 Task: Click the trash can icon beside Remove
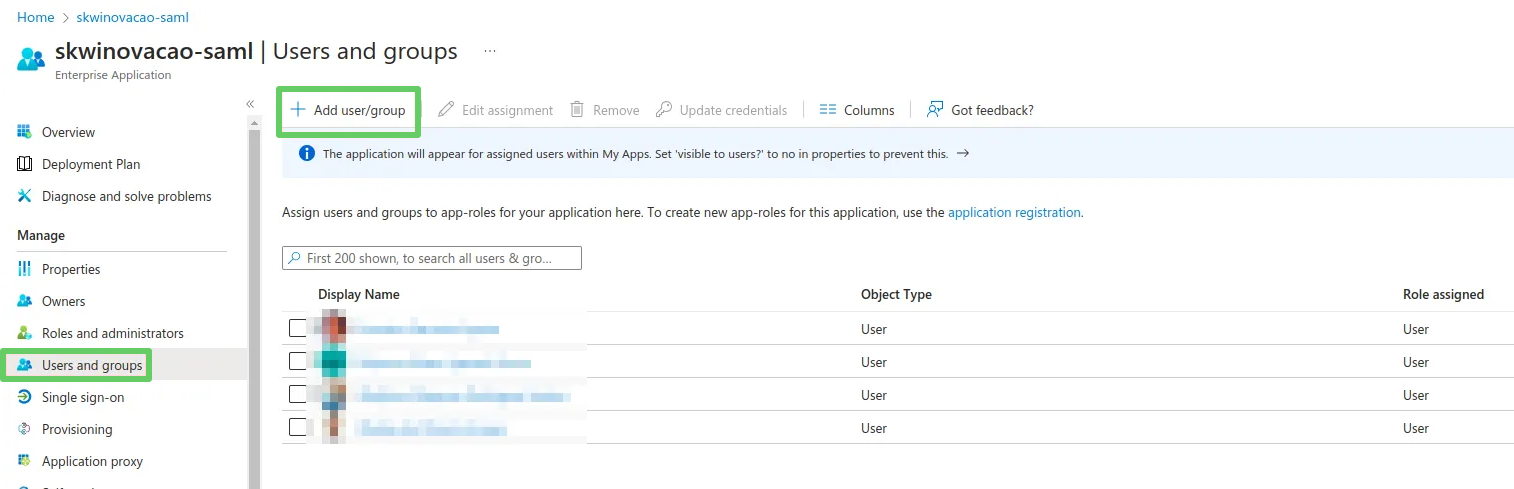click(577, 110)
